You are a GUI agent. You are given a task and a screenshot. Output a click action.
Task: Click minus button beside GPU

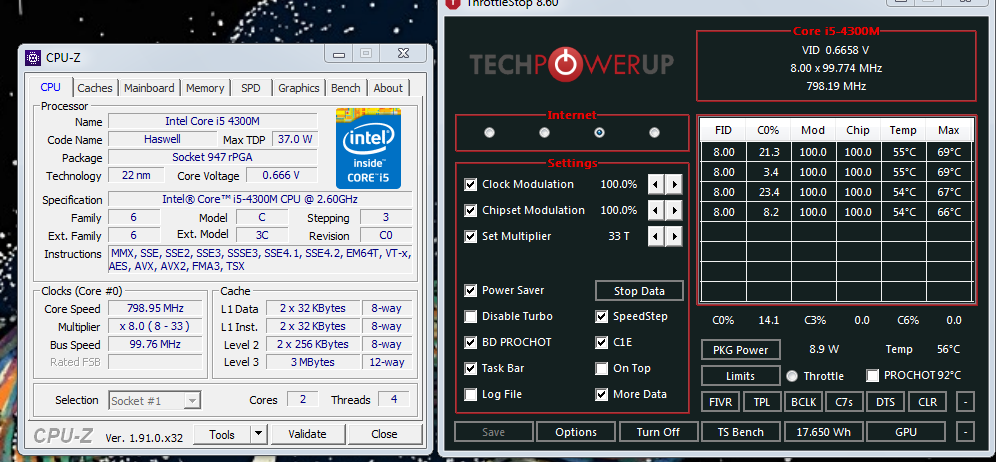tap(965, 432)
